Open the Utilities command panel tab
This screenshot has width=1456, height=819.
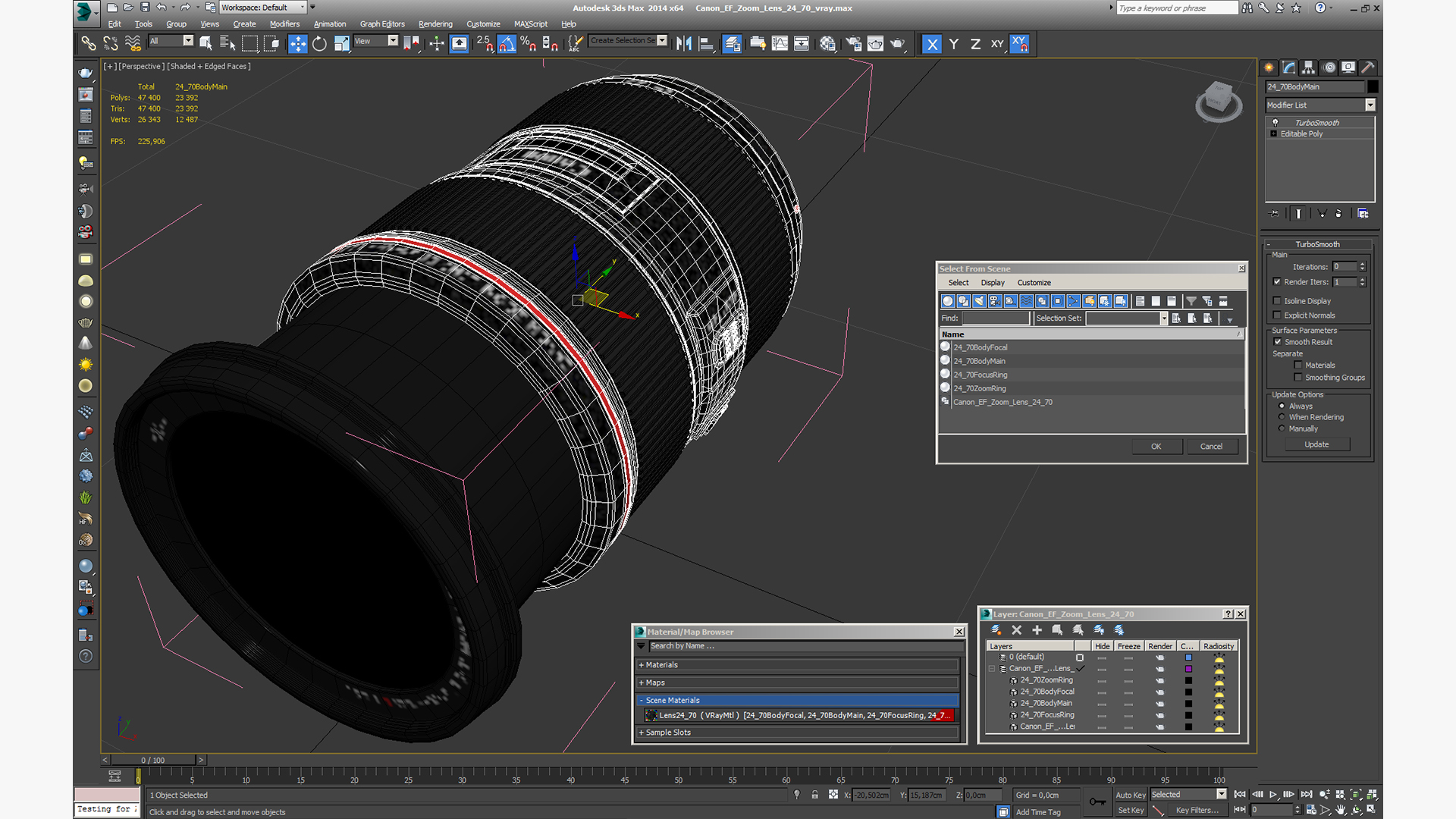[x=1368, y=67]
